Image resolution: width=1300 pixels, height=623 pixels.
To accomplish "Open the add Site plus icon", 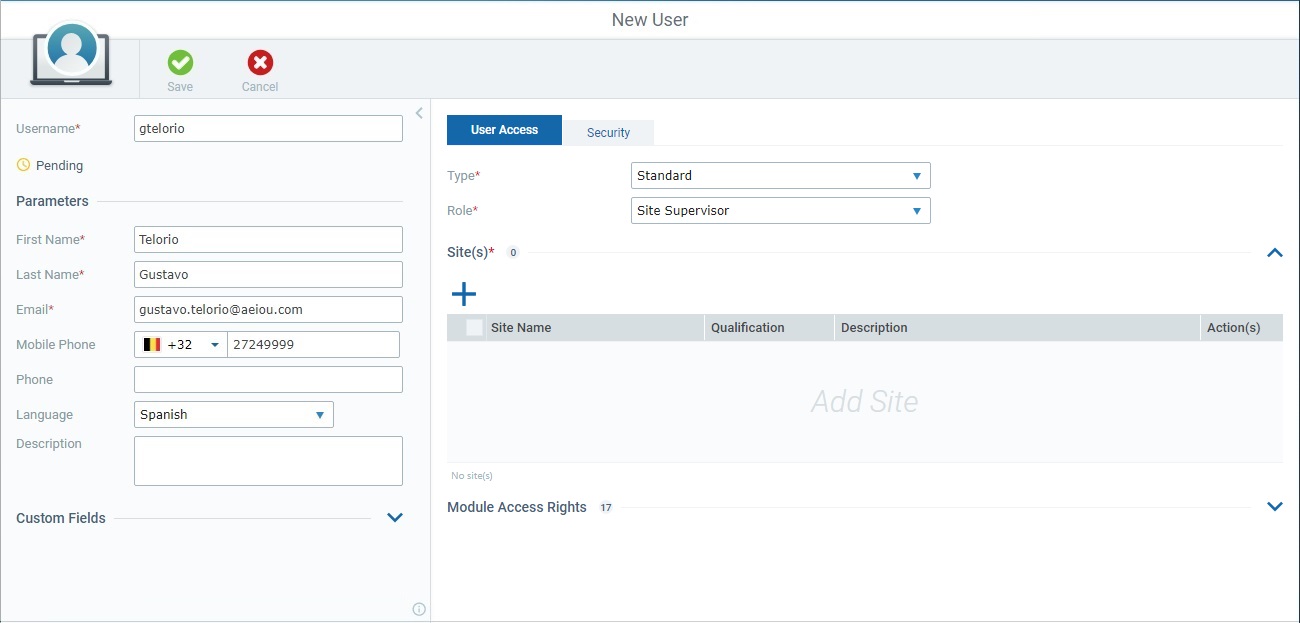I will (464, 293).
